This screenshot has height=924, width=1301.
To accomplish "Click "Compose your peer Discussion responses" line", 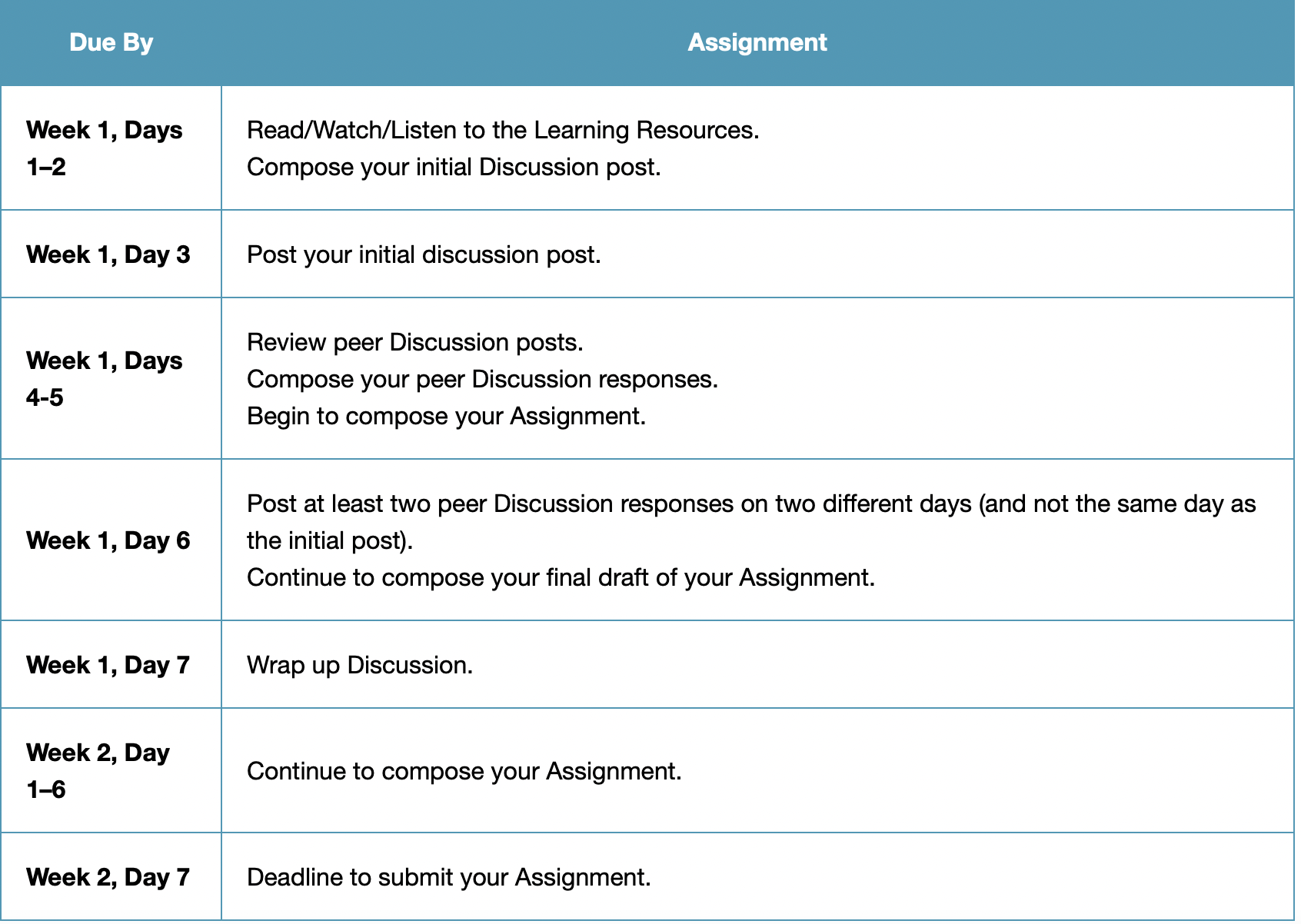I will [x=482, y=379].
